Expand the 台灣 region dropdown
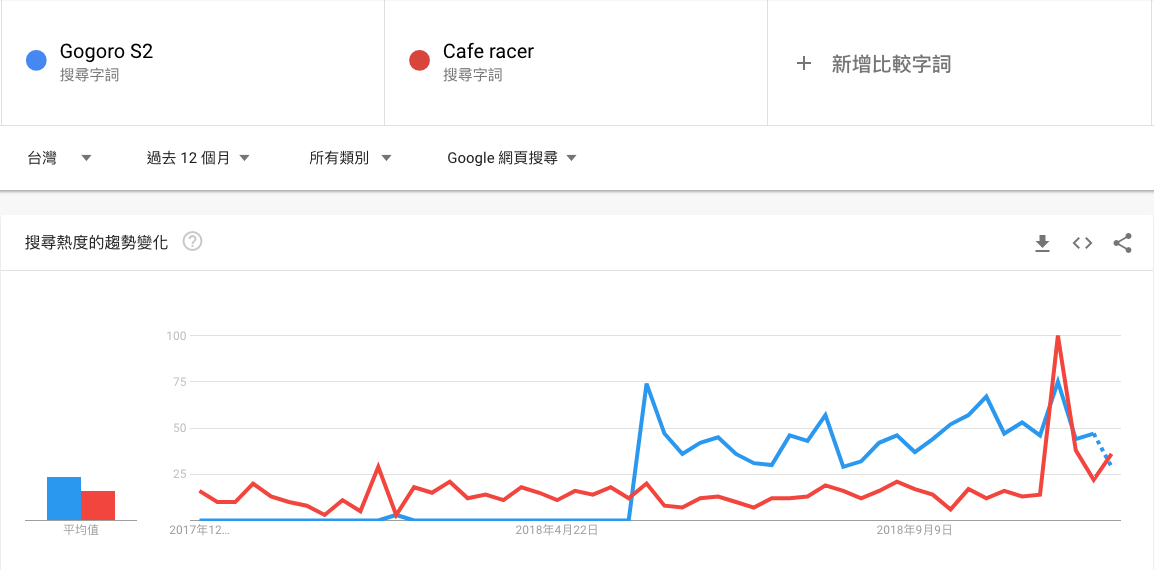 (59, 158)
